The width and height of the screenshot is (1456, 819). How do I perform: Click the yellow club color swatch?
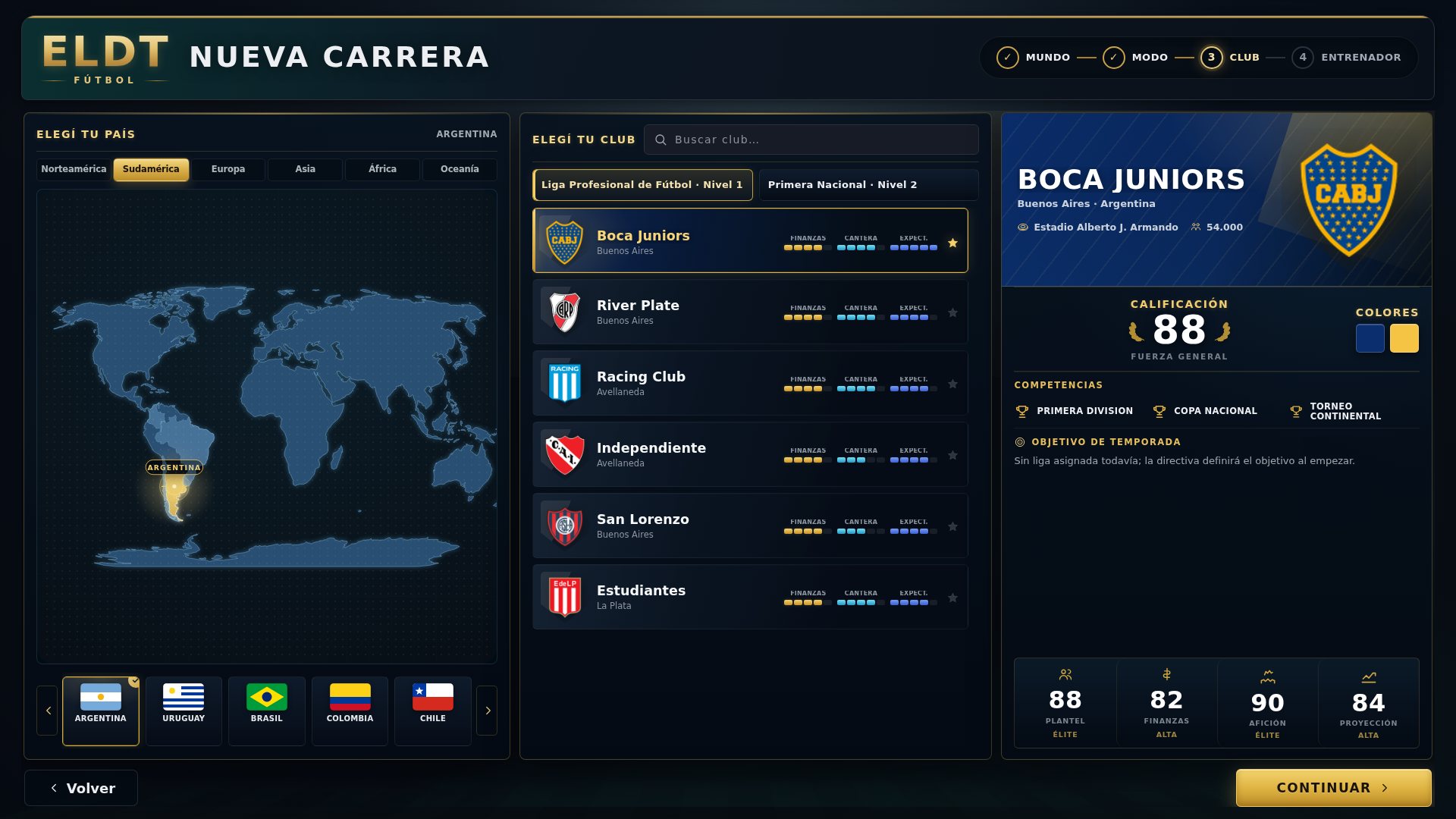[1404, 338]
